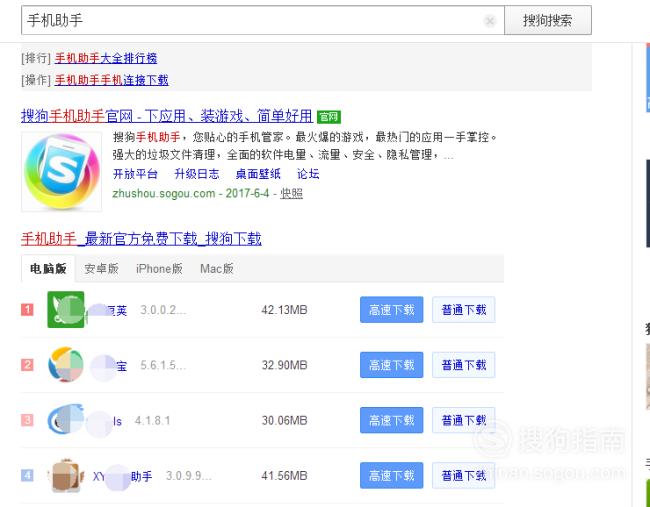This screenshot has width=650, height=507.
Task: Click the green 官网 badge
Action: pyautogui.click(x=329, y=117)
